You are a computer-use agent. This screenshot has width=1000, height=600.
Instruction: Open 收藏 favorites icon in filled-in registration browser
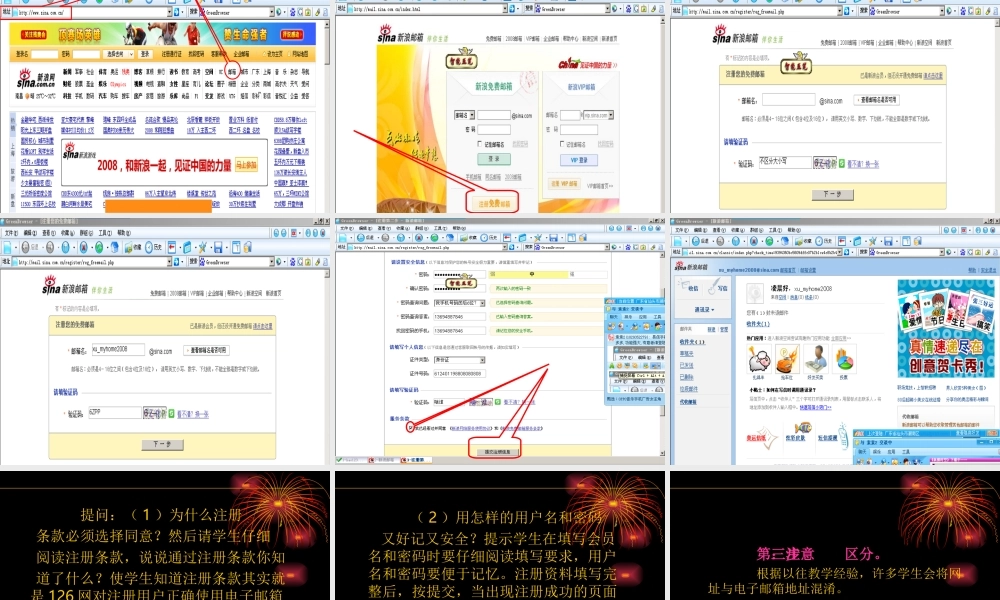[x=133, y=247]
